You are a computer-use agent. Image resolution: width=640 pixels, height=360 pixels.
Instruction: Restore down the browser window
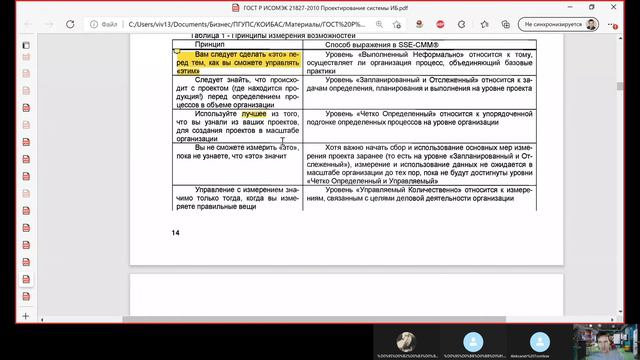point(592,7)
